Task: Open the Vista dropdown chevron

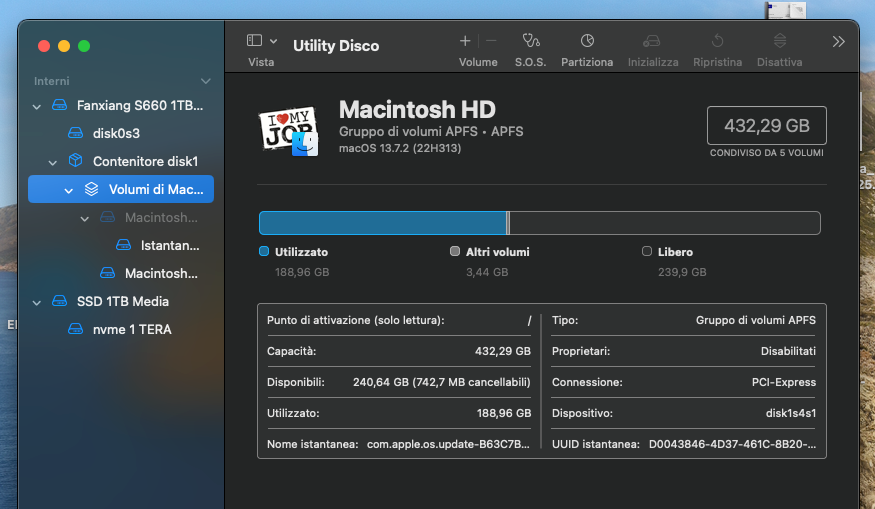Action: pos(273,41)
